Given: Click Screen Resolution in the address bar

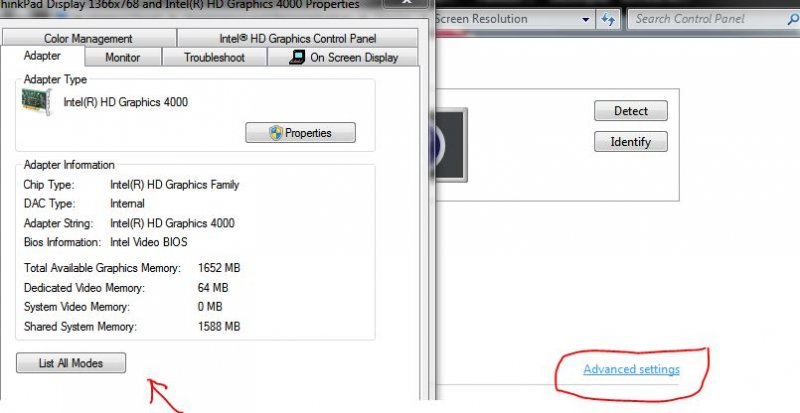Looking at the screenshot, I should 481,19.
